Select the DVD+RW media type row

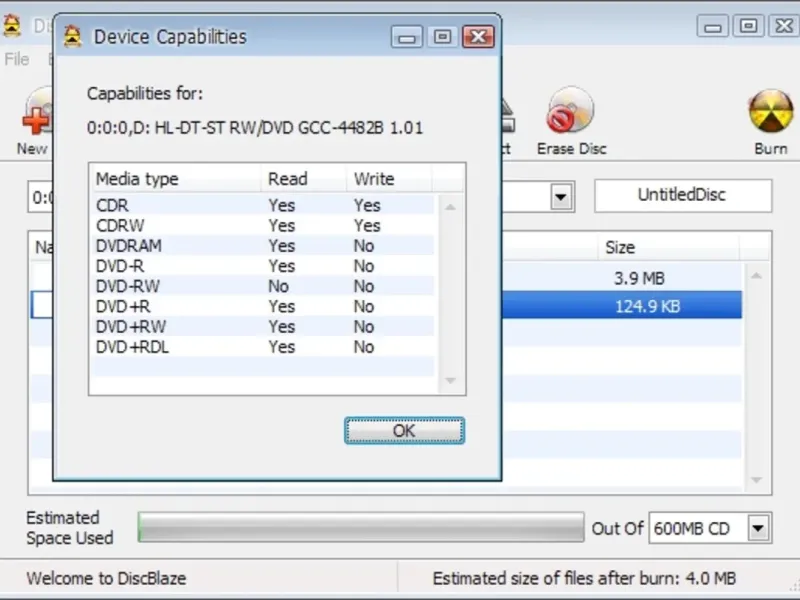pyautogui.click(x=264, y=327)
